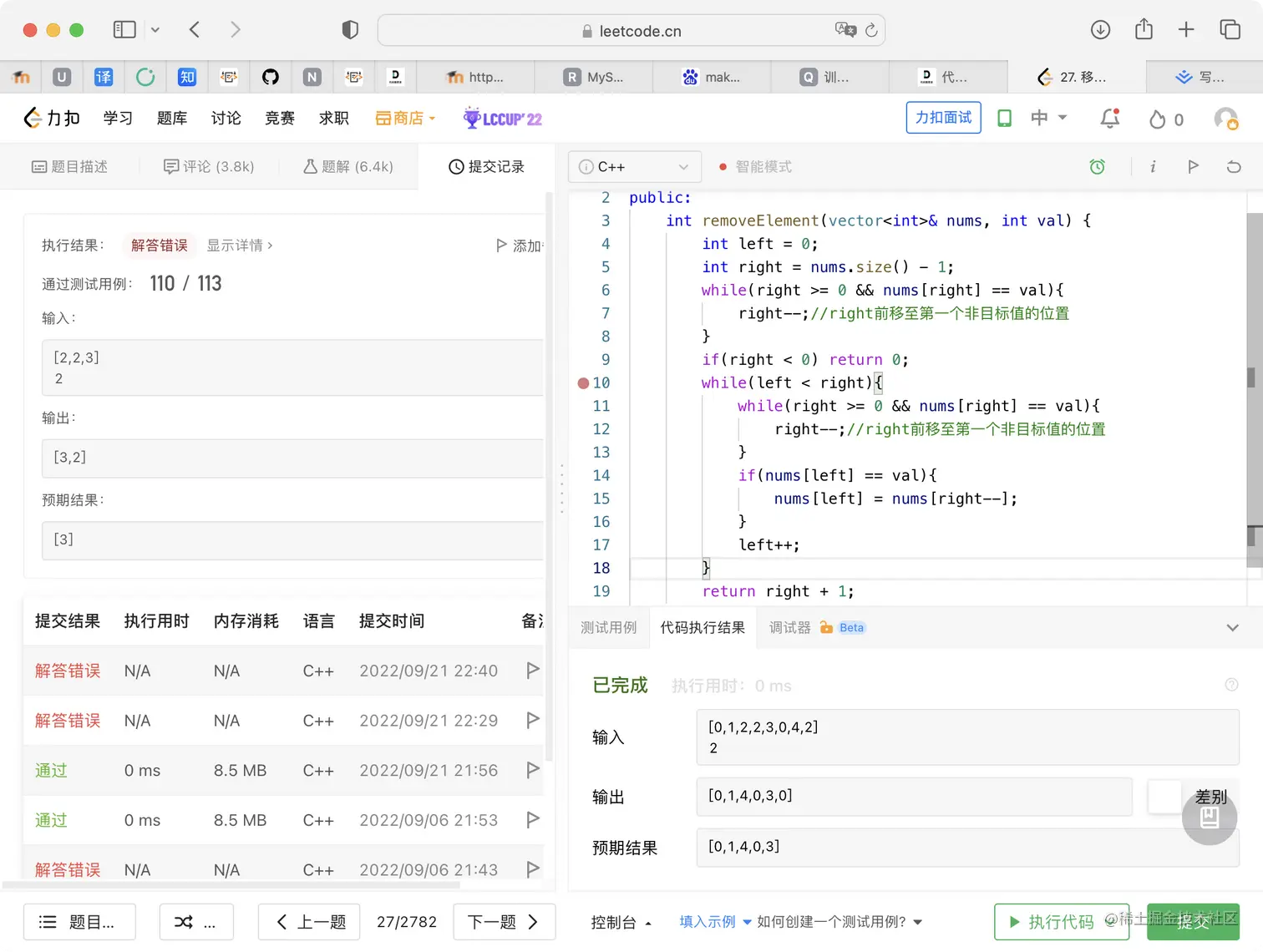Screen dimensions: 1263x952
Task: Open the 中 language switcher
Action: click(1049, 119)
